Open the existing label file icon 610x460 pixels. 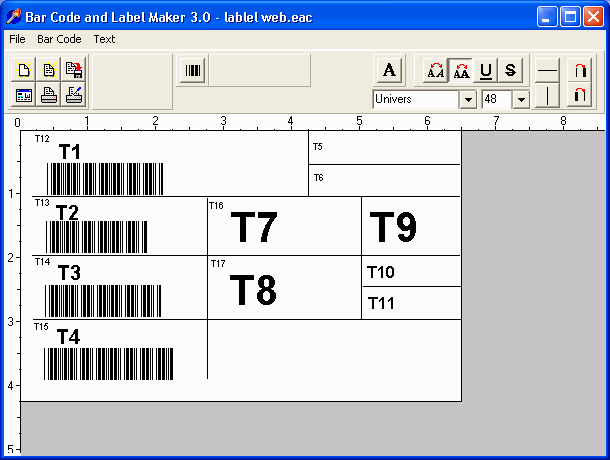pyautogui.click(x=48, y=70)
